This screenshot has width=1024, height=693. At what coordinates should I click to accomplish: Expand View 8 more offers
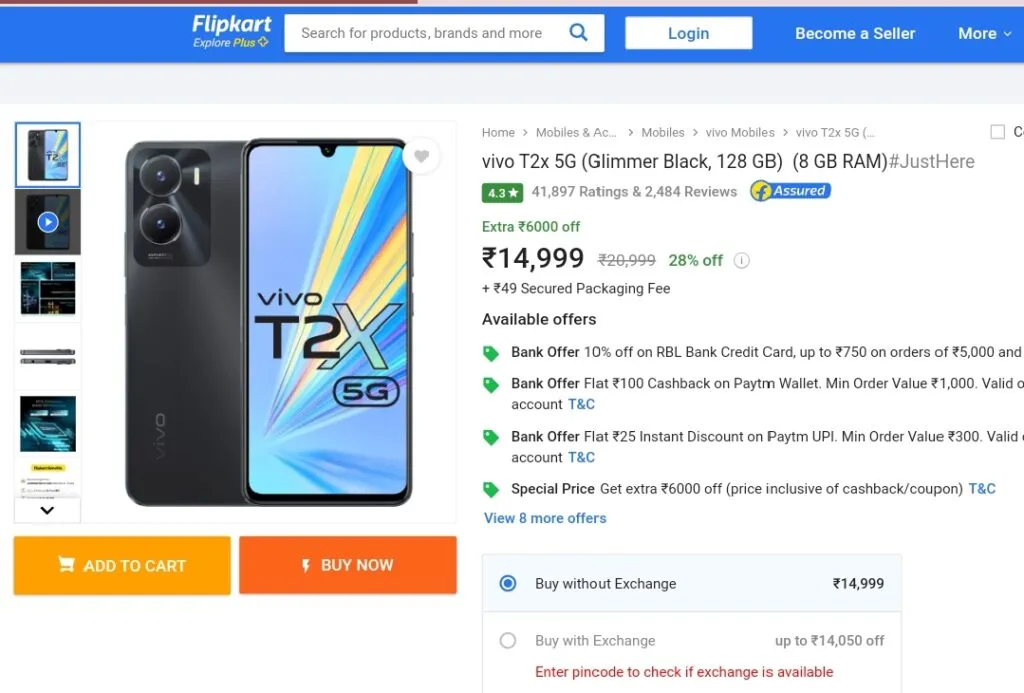(x=545, y=518)
